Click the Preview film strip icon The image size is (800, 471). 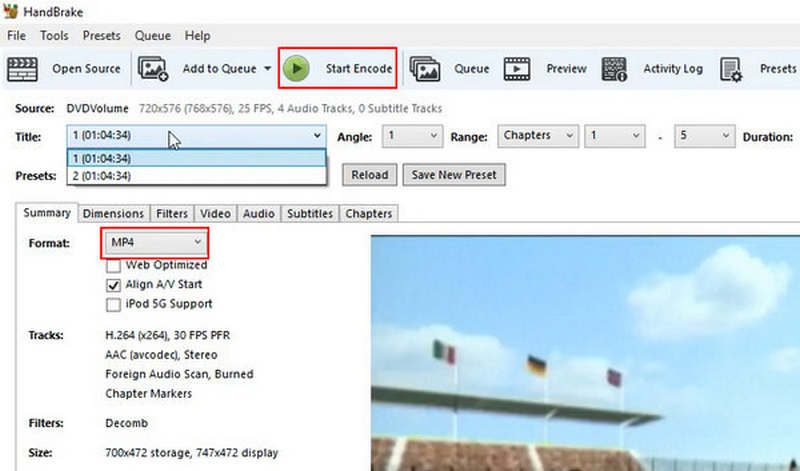517,69
